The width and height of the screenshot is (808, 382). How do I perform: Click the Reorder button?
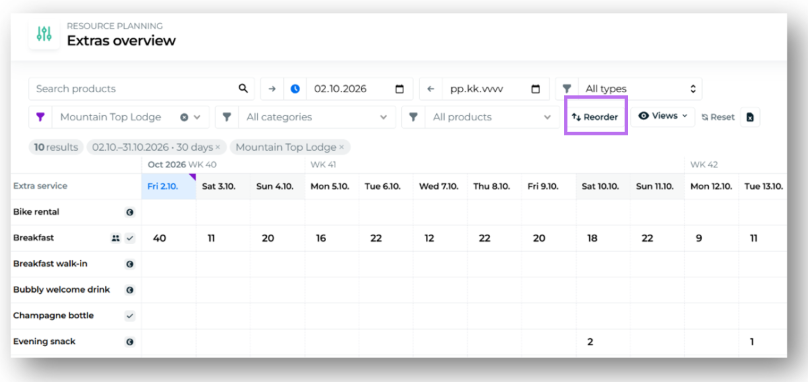[x=595, y=117]
